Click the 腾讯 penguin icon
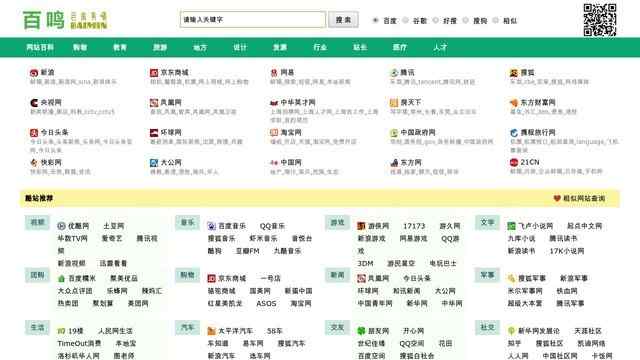 pyautogui.click(x=394, y=73)
